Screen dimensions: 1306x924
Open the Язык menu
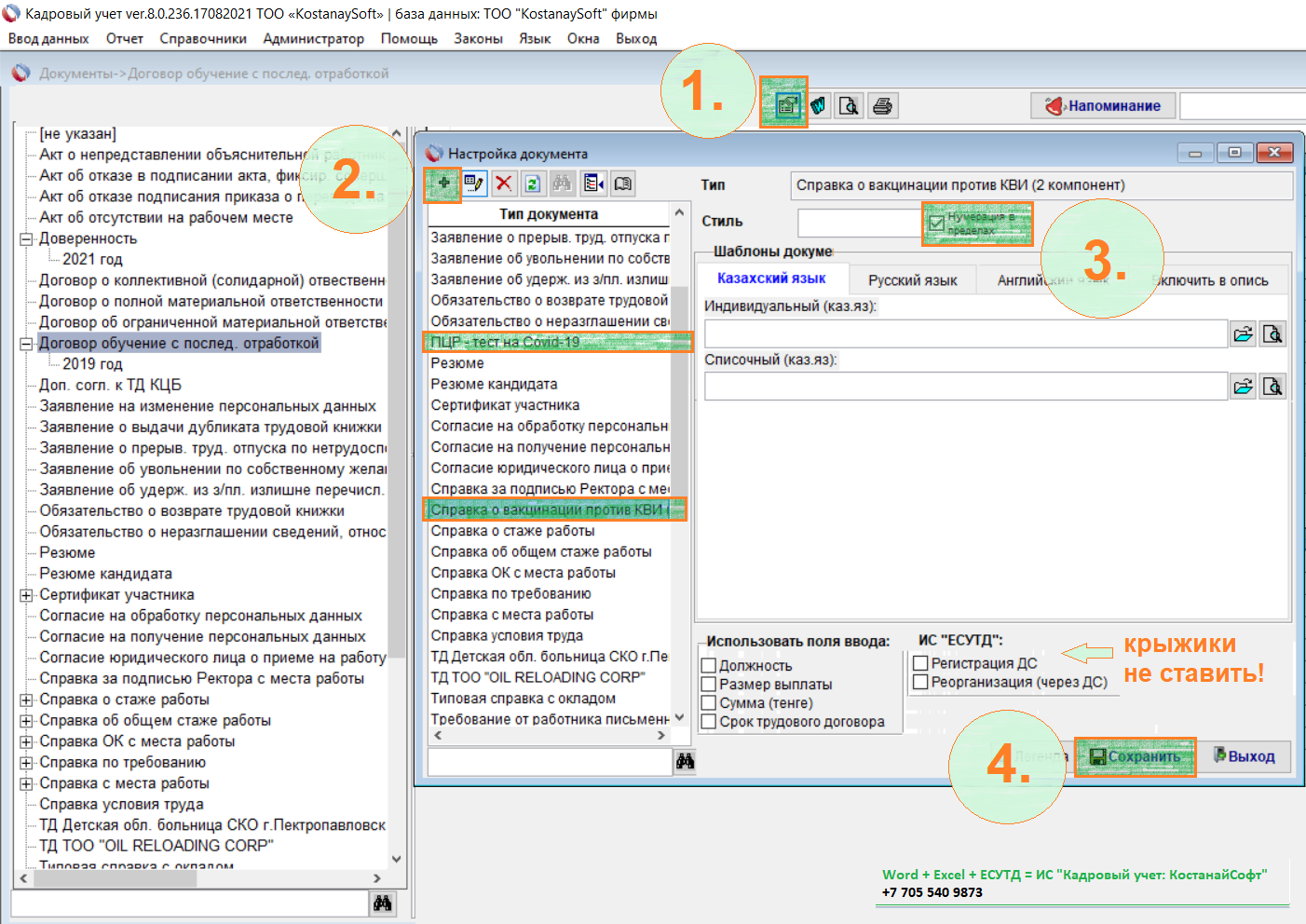(535, 38)
